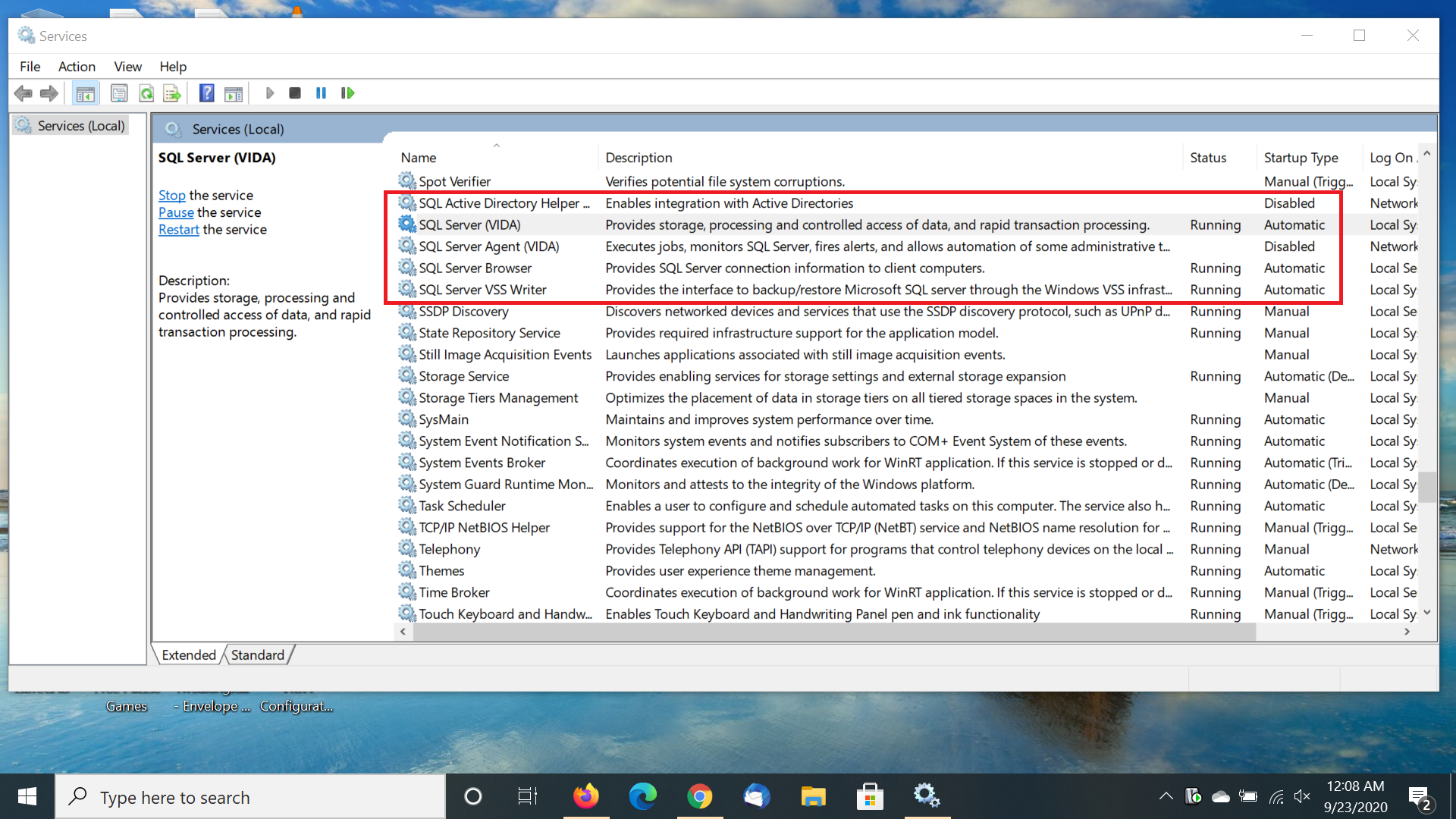The image size is (1456, 819).
Task: Open the Properties toolbar icon
Action: click(x=119, y=93)
